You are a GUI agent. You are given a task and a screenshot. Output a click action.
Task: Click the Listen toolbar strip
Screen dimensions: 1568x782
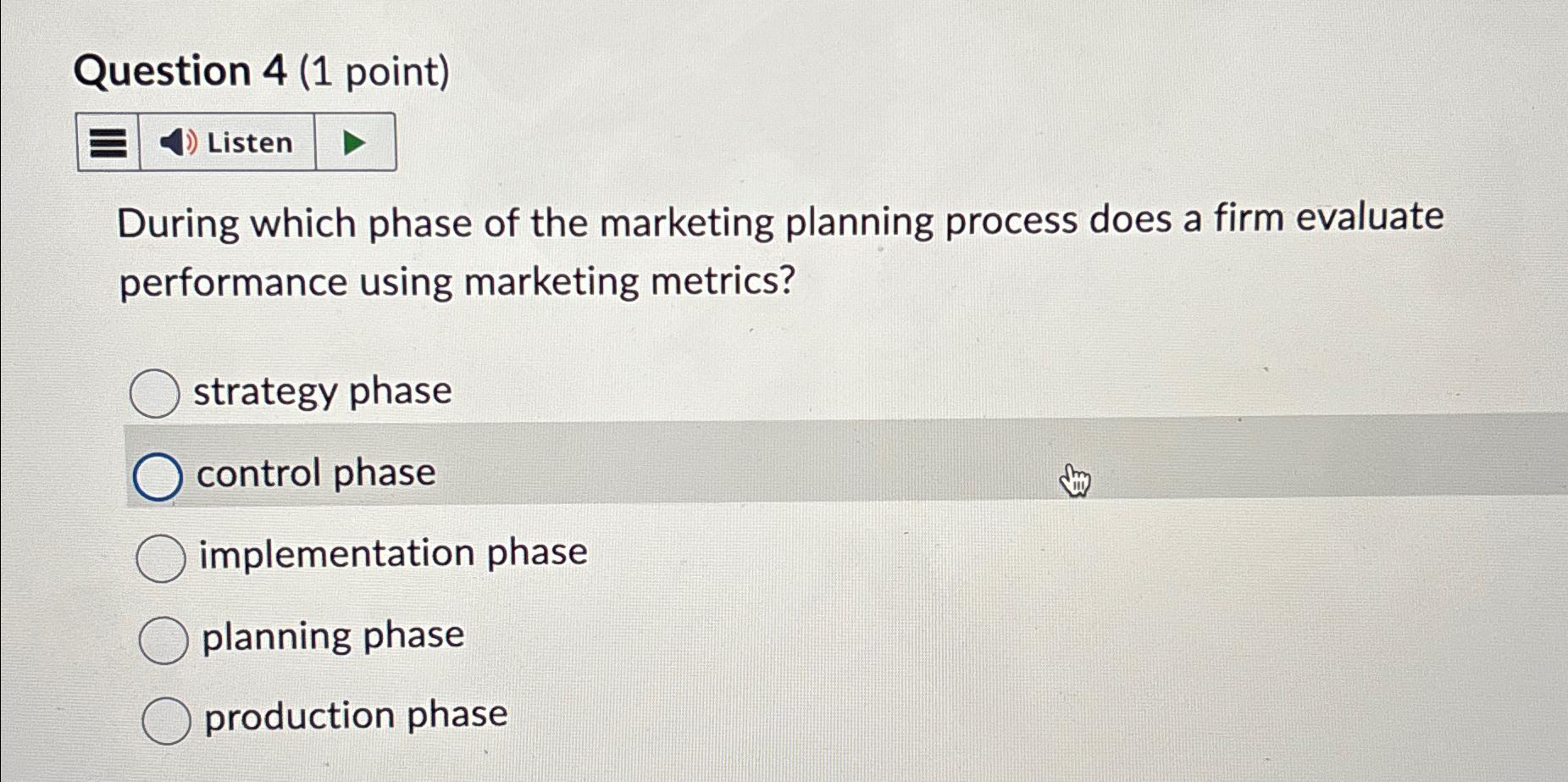coord(237,142)
